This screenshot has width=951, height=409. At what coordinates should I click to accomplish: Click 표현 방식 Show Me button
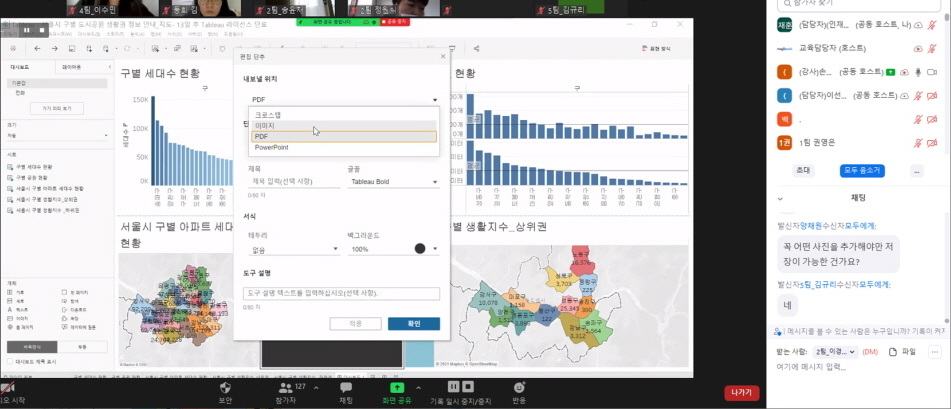click(x=657, y=49)
